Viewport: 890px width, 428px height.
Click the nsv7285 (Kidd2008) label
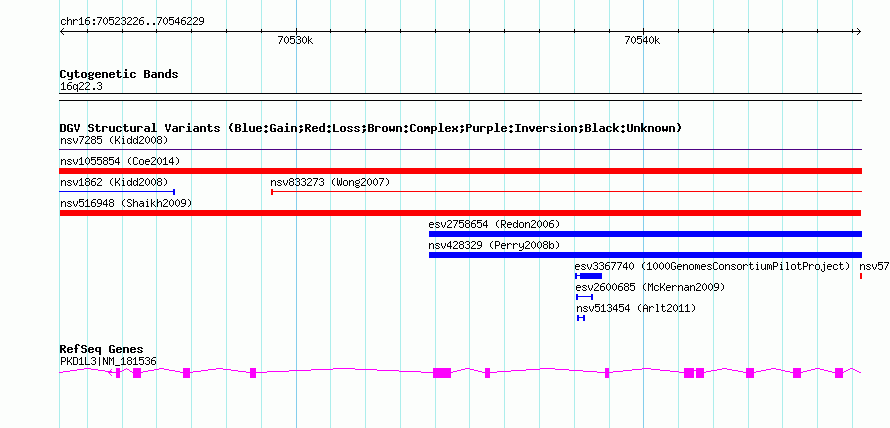click(114, 140)
